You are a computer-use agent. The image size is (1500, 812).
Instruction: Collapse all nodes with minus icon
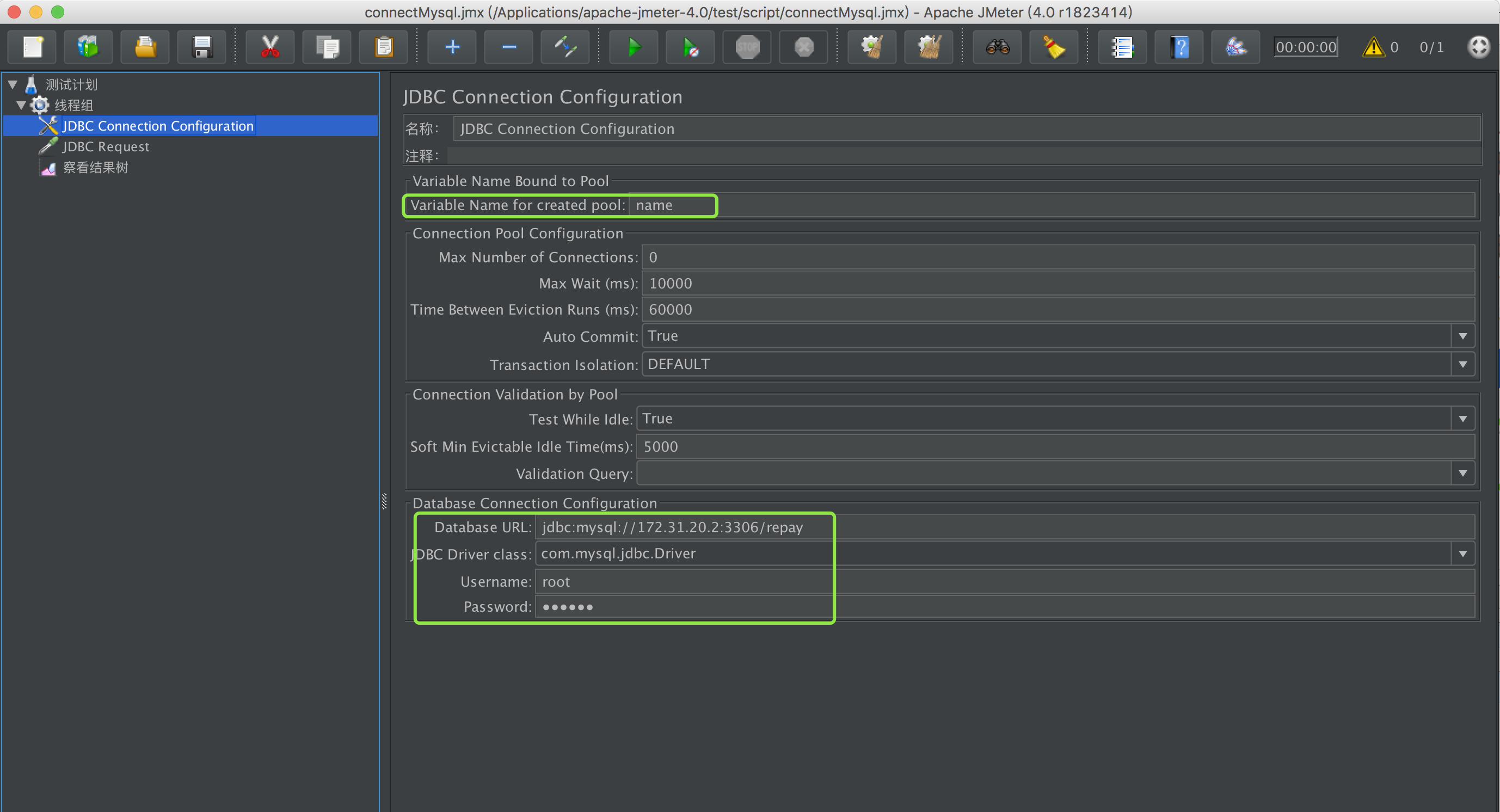coord(508,47)
